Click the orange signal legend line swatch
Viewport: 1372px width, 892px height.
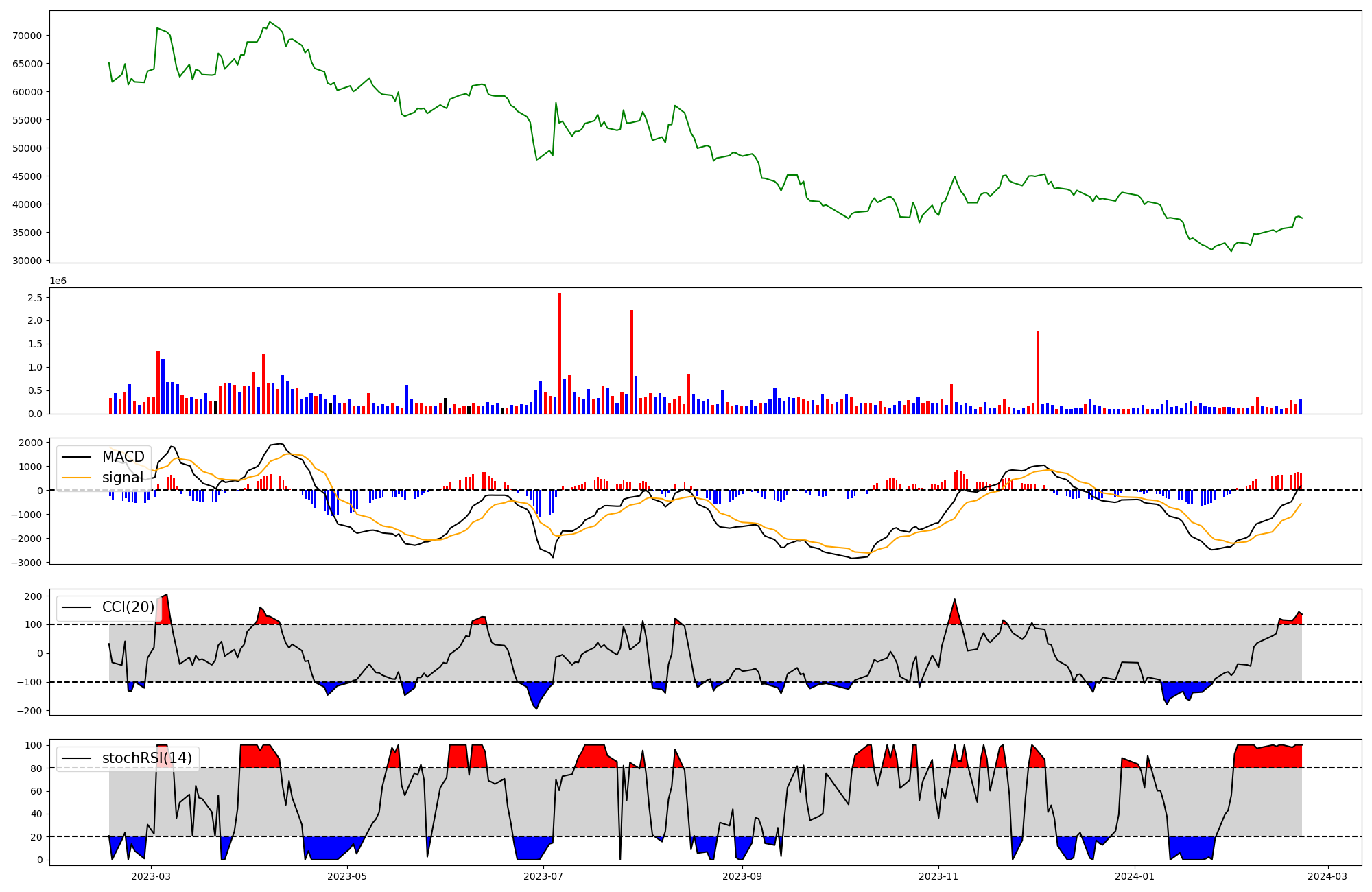(76, 478)
